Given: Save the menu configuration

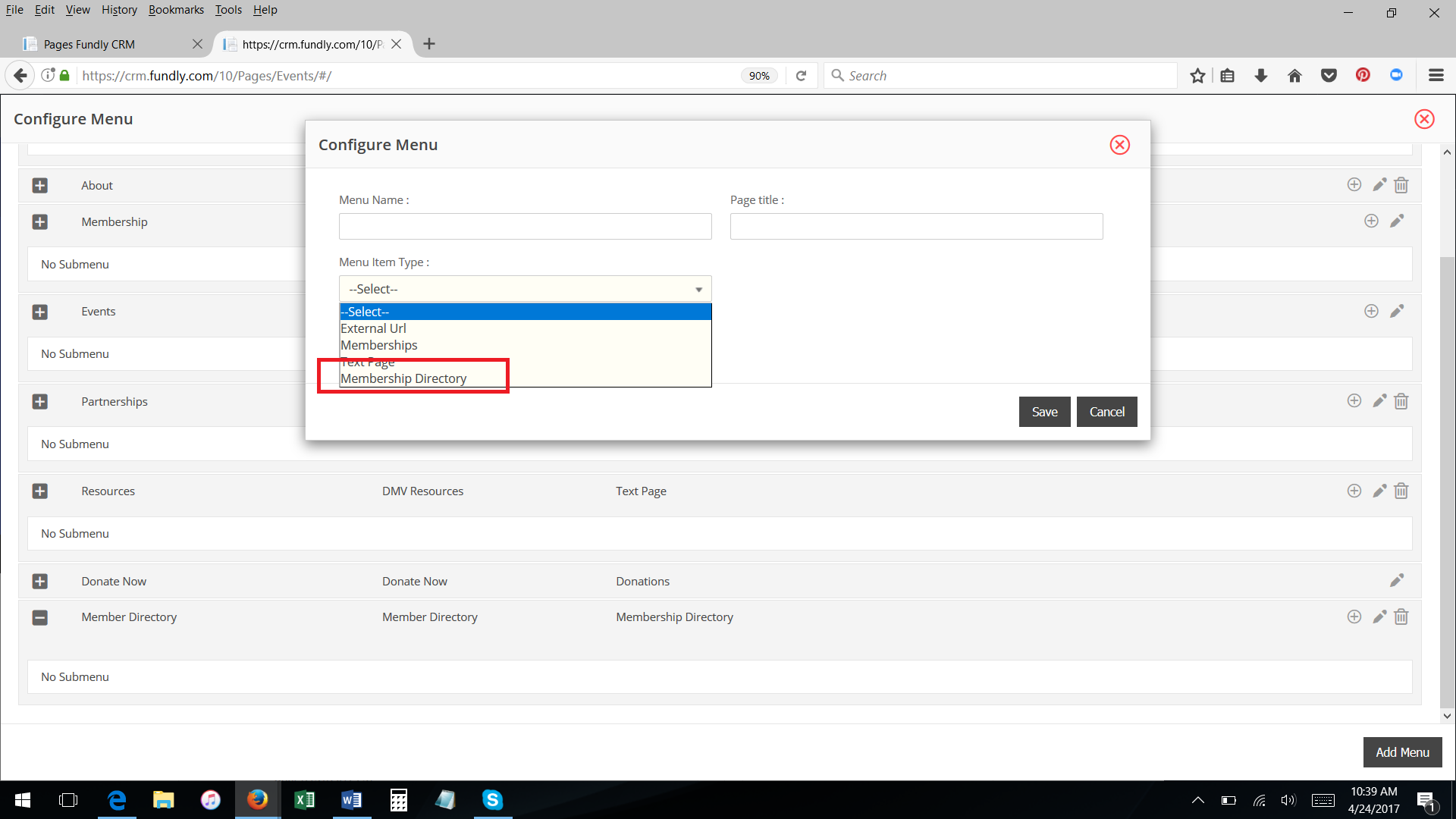Looking at the screenshot, I should pyautogui.click(x=1044, y=412).
